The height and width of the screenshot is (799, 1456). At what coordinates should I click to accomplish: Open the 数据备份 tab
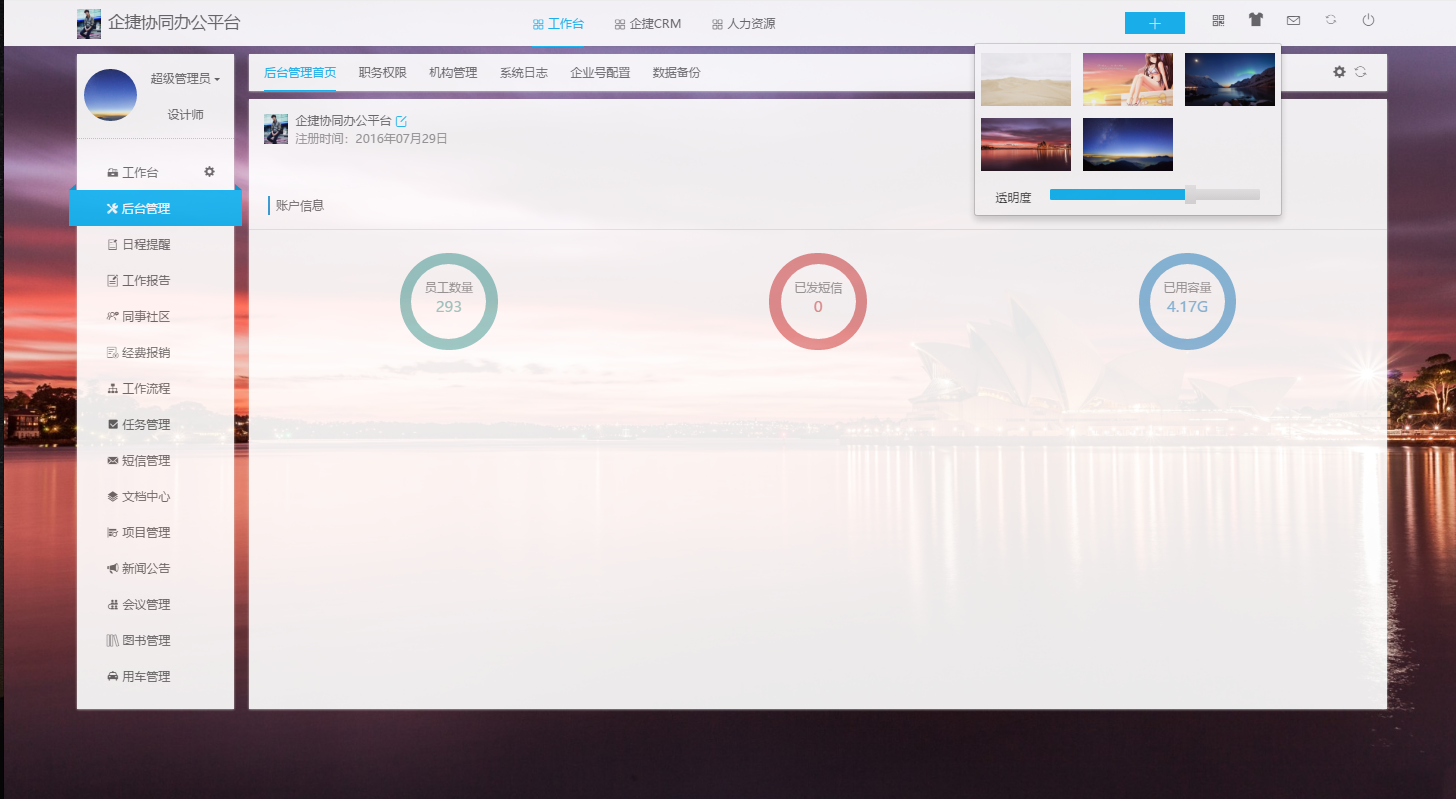point(675,72)
